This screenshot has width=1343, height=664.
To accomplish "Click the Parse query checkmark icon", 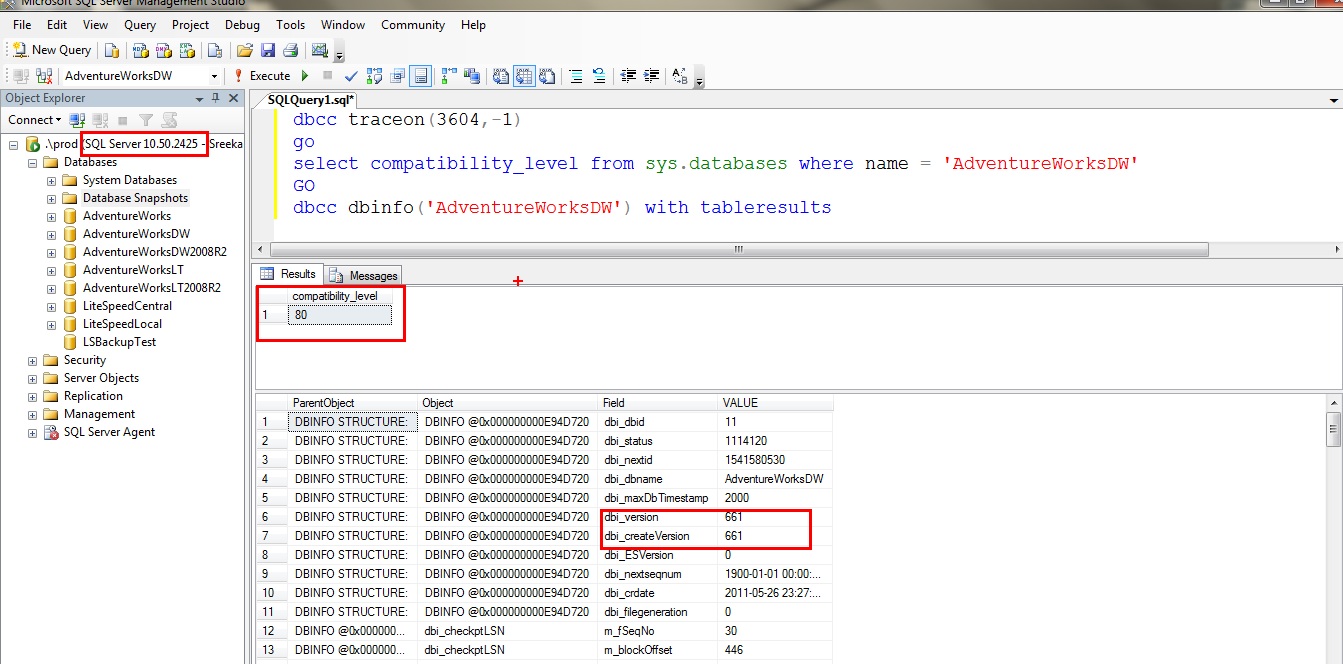I will pyautogui.click(x=351, y=76).
